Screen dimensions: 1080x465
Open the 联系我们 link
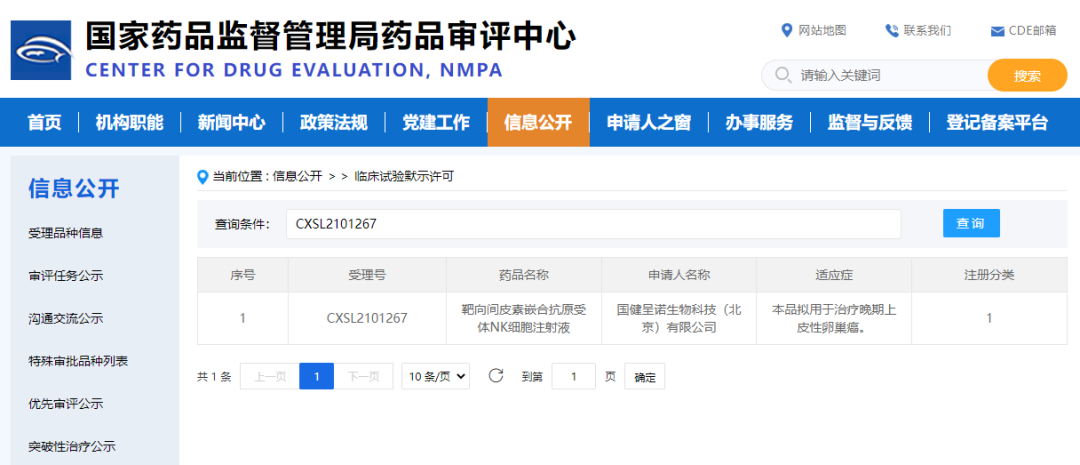927,30
